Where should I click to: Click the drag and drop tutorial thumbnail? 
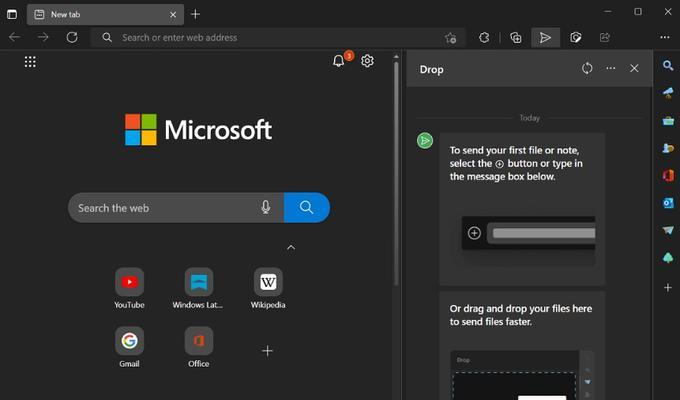[x=522, y=375]
